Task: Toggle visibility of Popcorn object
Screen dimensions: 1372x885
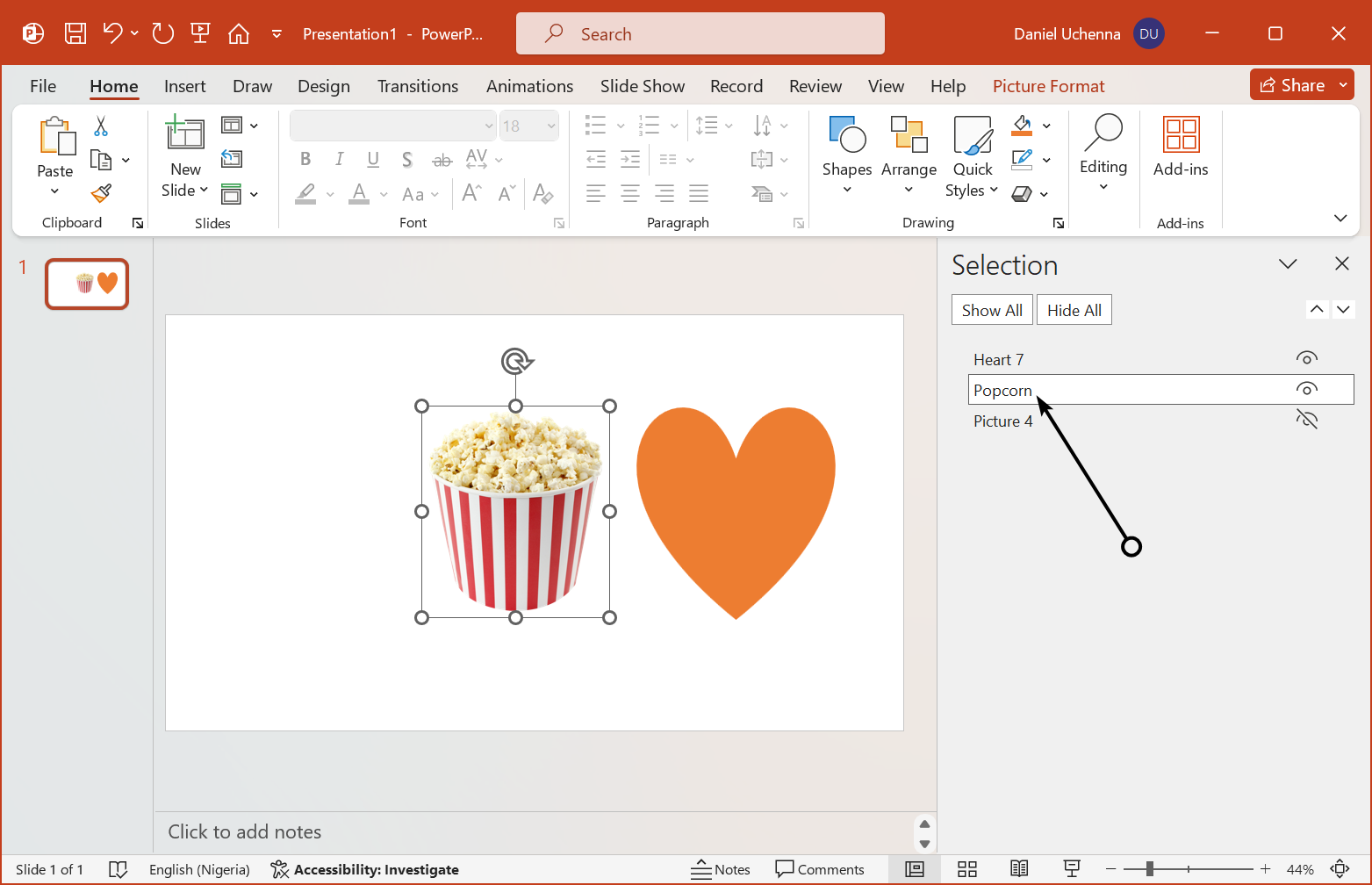Action: (x=1306, y=390)
